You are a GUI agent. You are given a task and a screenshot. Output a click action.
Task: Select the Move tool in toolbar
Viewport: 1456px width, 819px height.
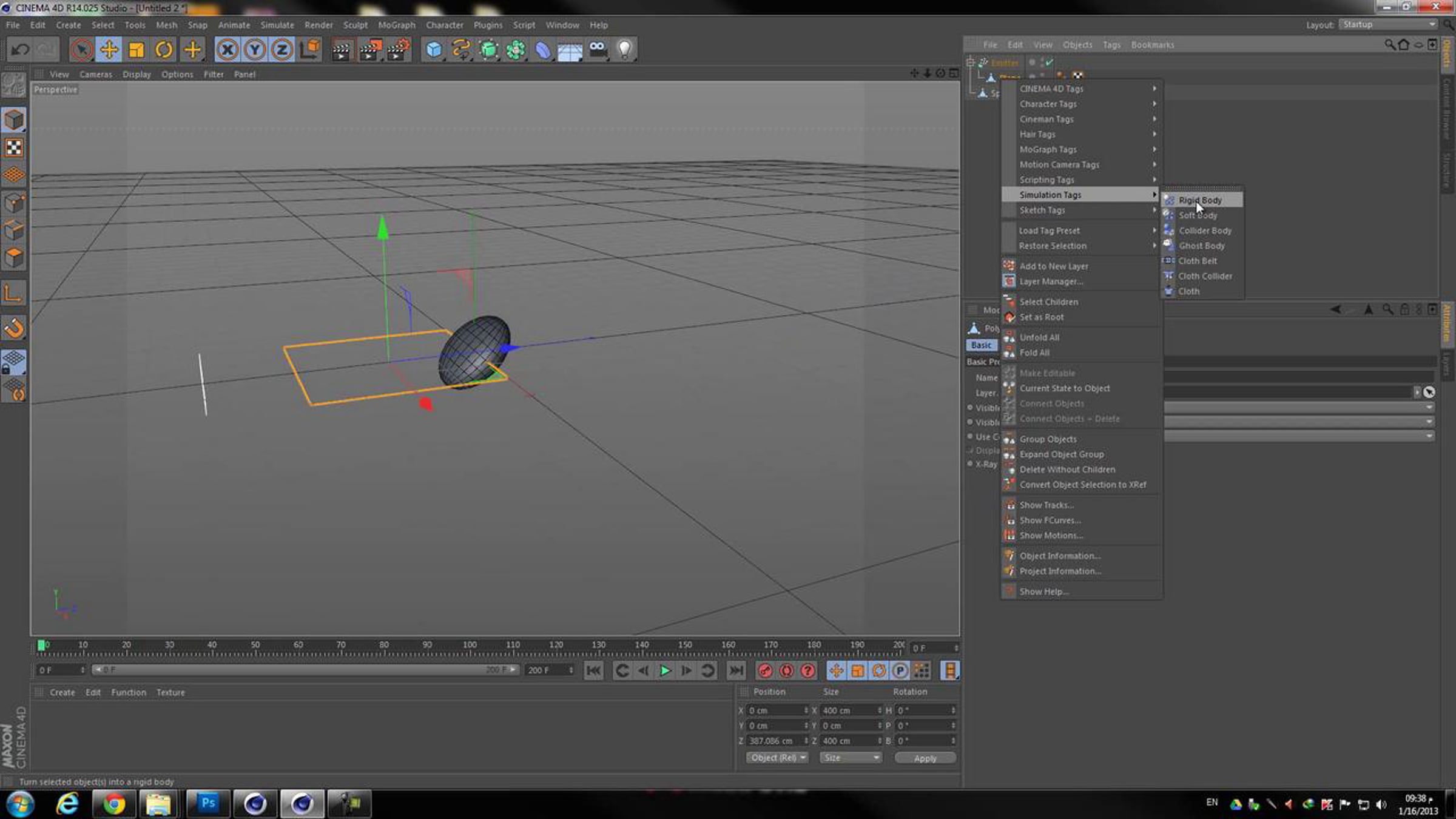tap(109, 50)
